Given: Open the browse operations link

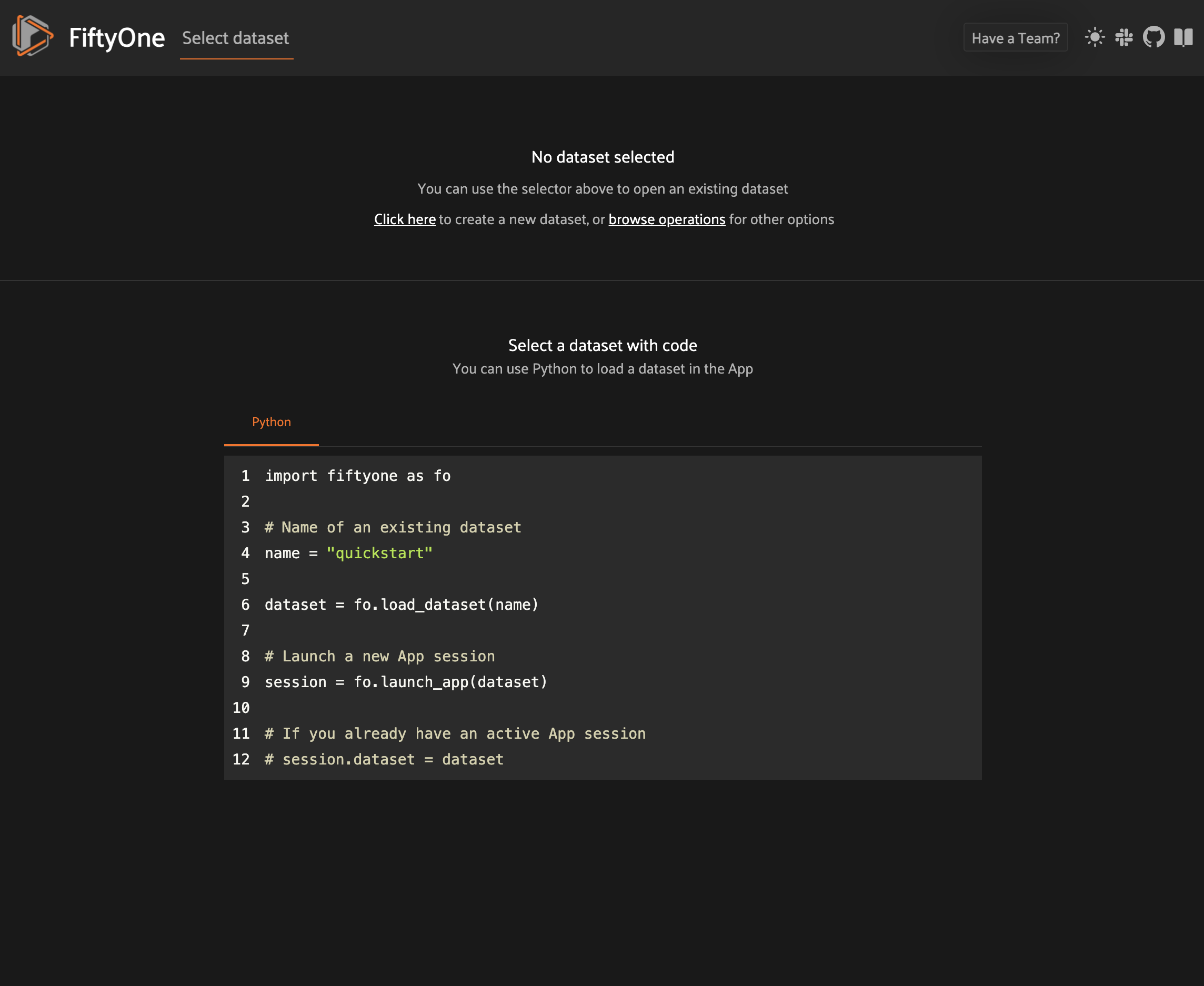Looking at the screenshot, I should point(667,219).
